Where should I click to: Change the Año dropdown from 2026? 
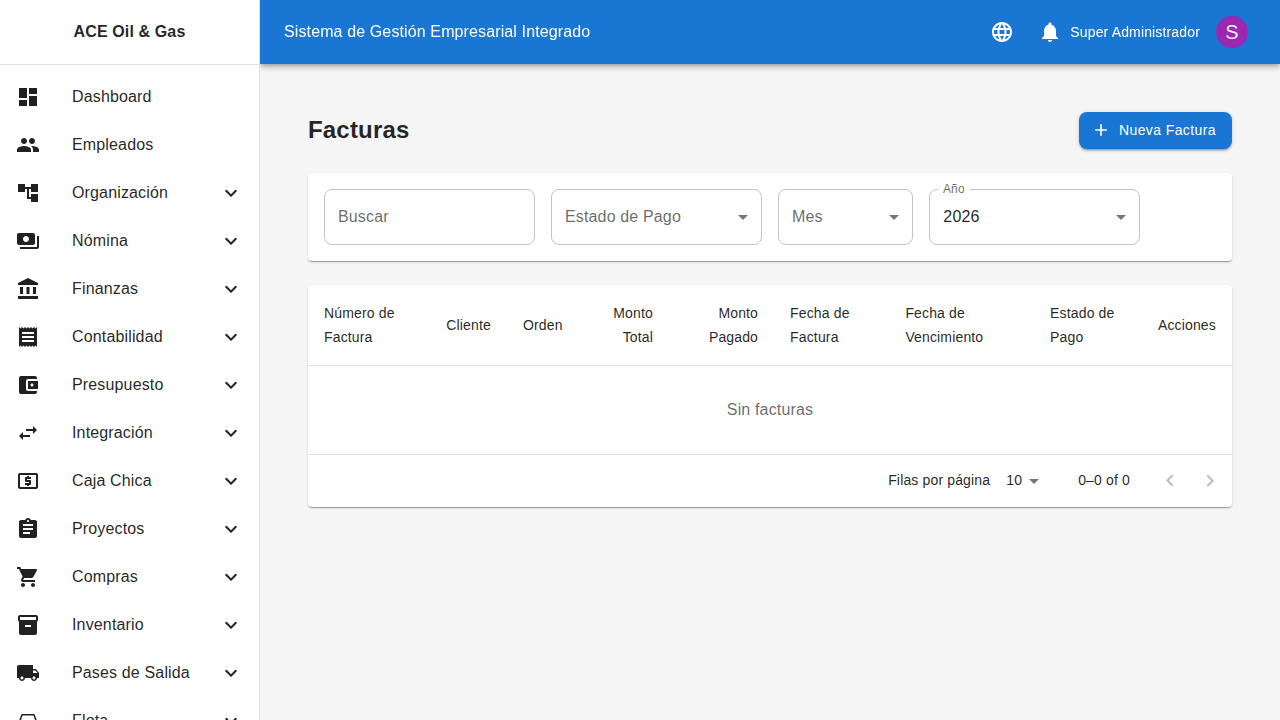tap(1034, 217)
